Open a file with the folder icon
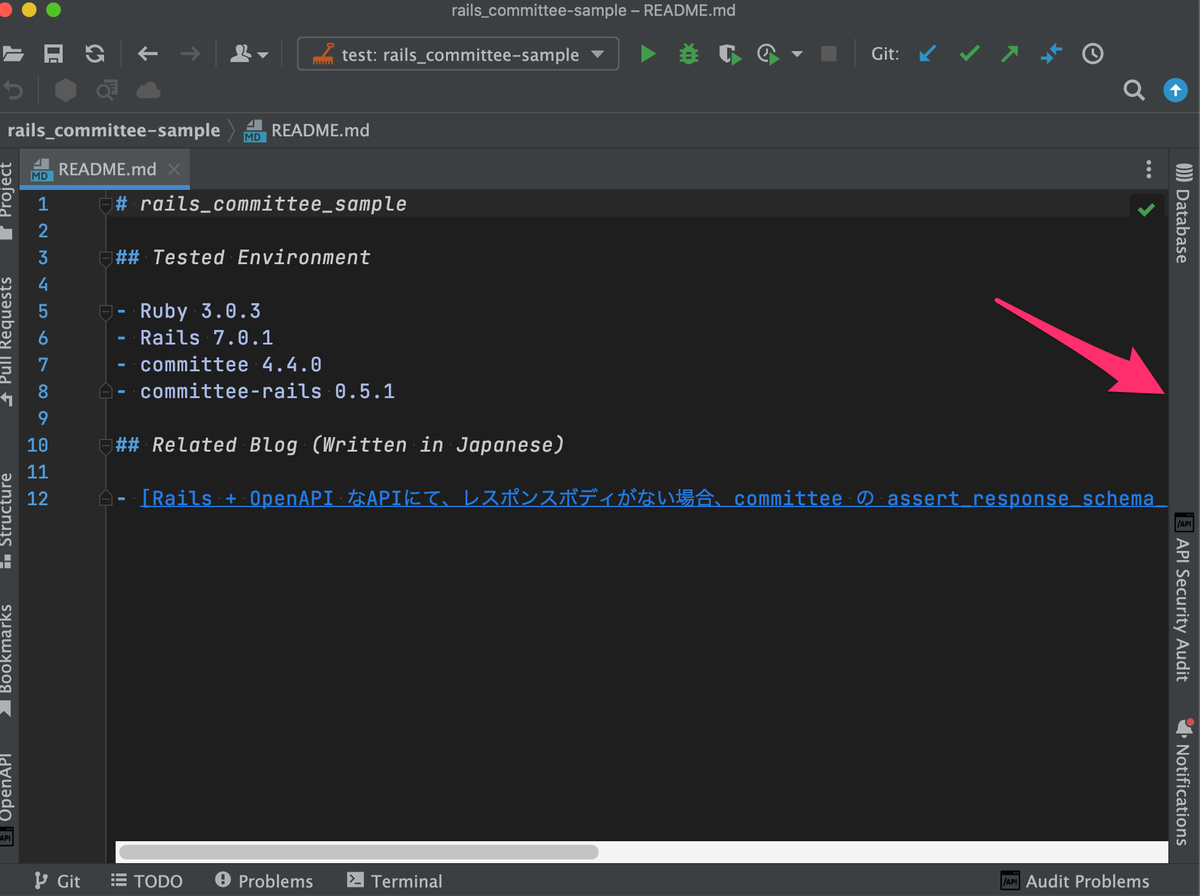 pos(12,54)
